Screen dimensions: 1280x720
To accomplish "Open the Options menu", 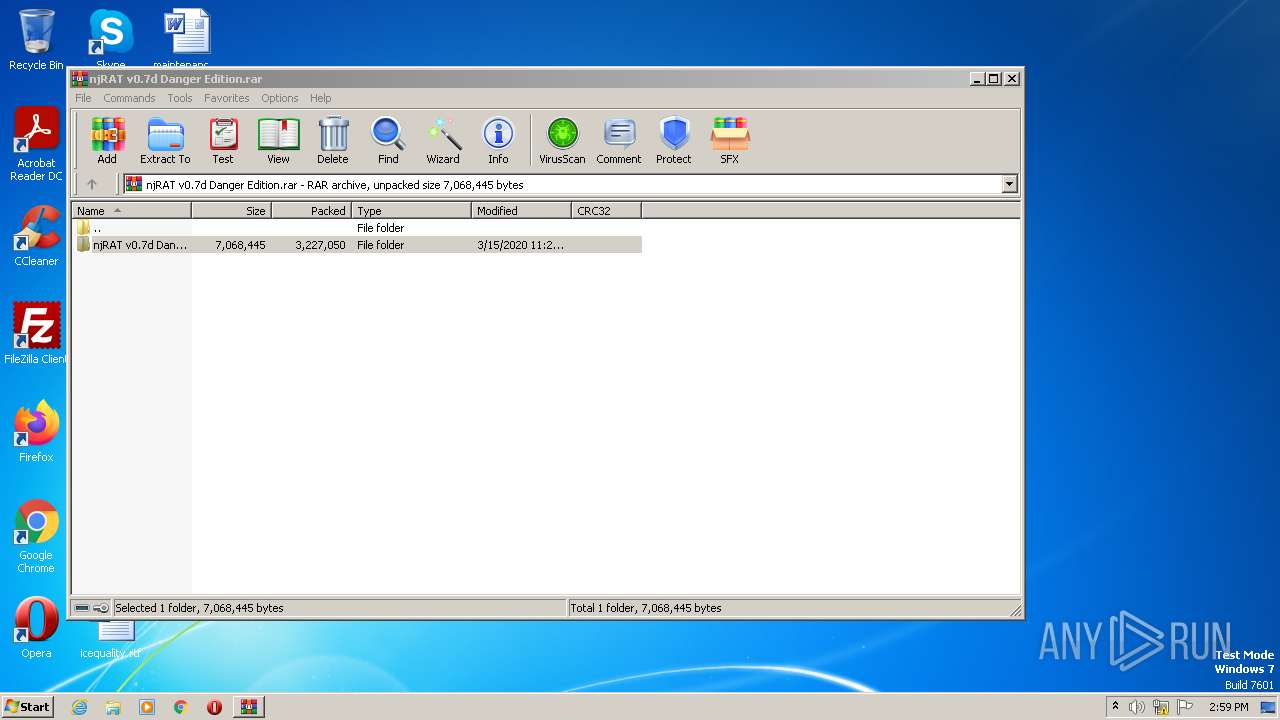I will coord(280,98).
